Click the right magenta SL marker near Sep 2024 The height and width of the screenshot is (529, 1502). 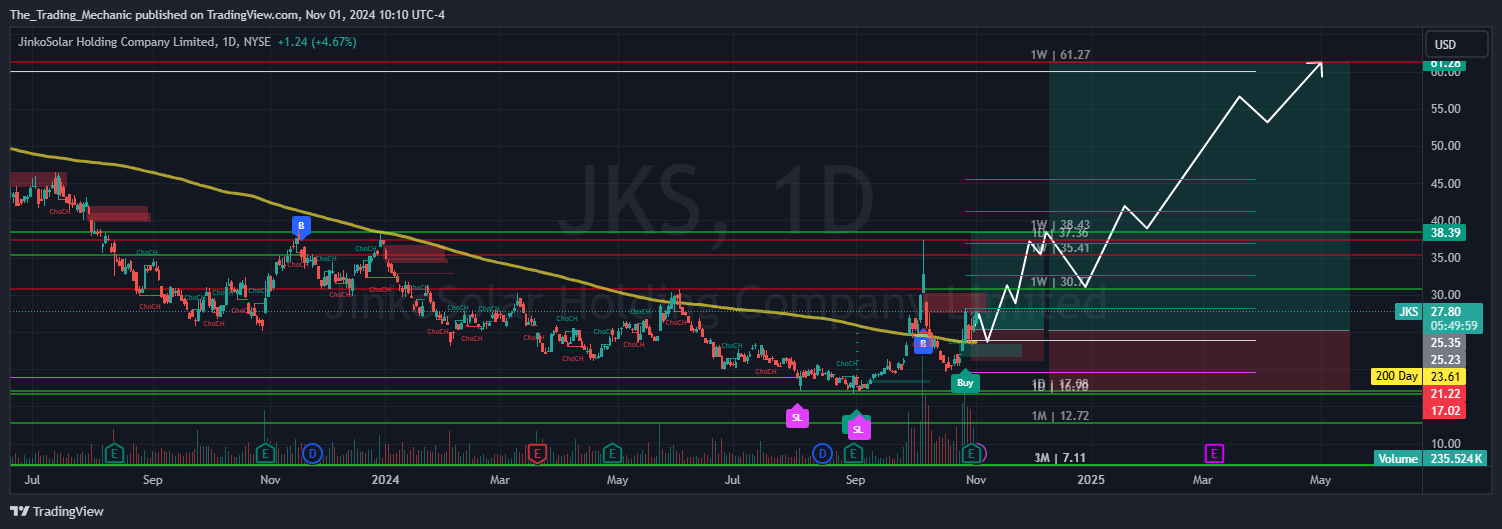858,428
